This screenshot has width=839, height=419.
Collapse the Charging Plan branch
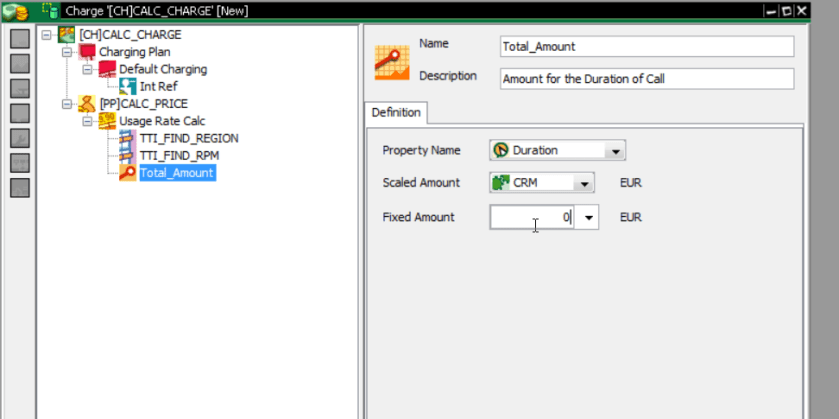67,52
